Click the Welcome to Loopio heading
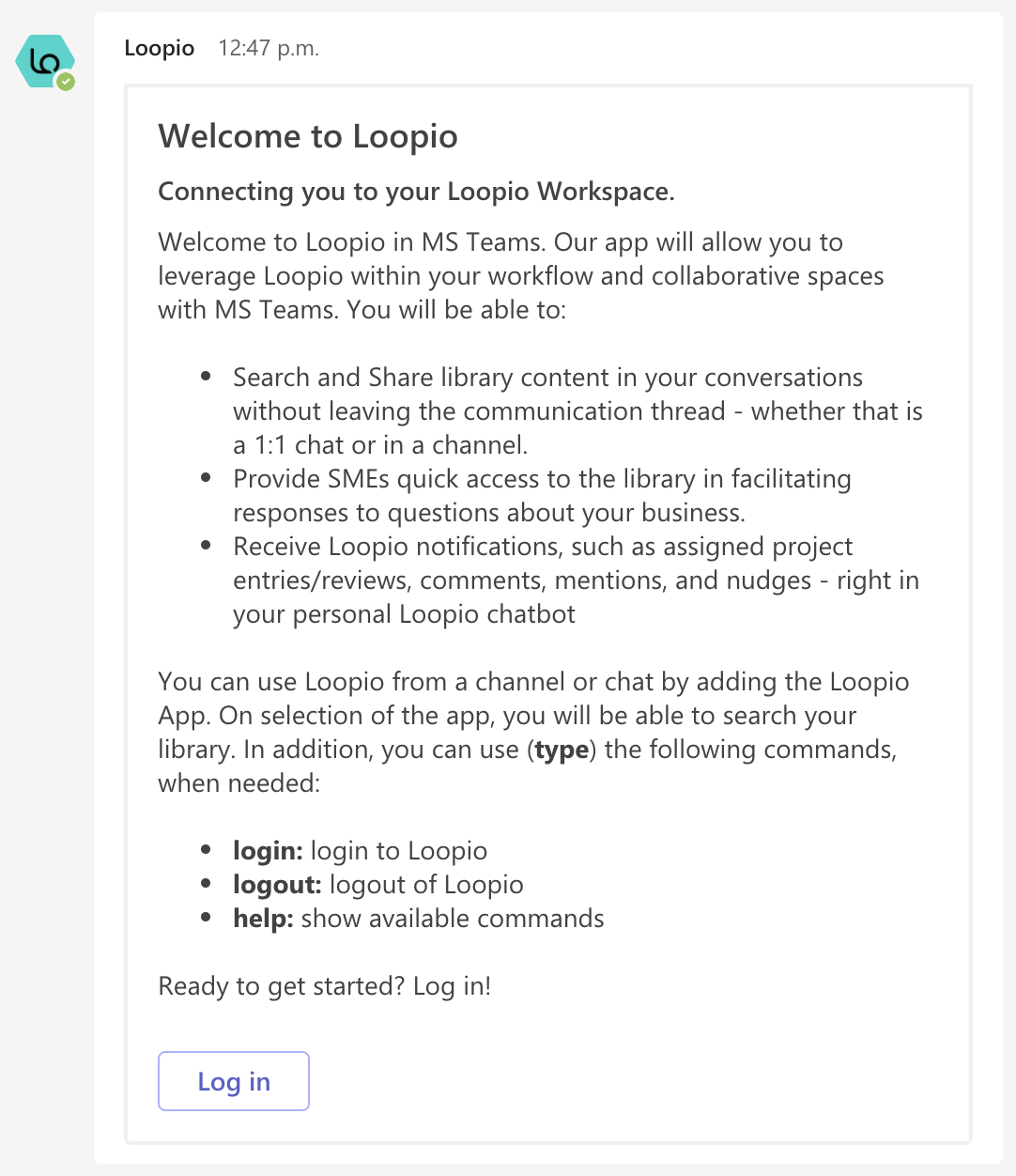Image resolution: width=1016 pixels, height=1176 pixels. (x=308, y=136)
